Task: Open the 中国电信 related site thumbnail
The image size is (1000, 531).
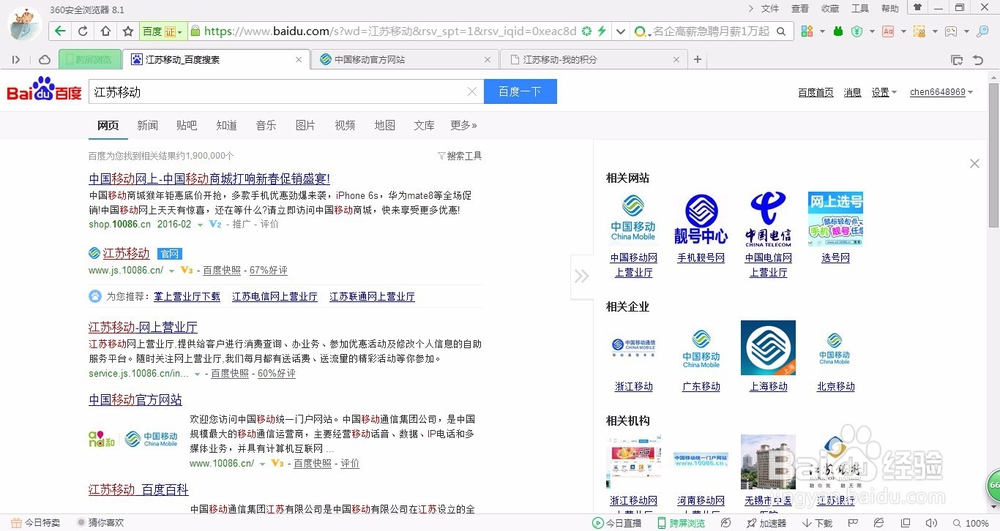Action: point(768,220)
